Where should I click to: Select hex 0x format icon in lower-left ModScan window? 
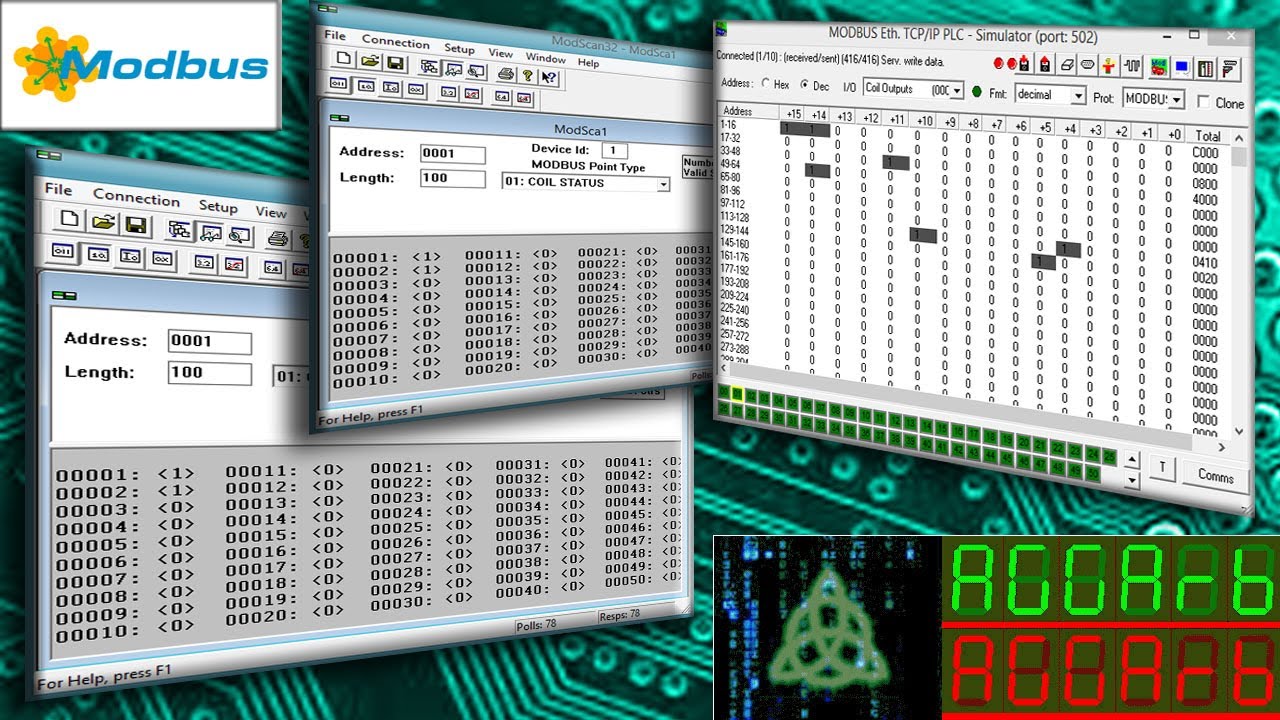click(162, 260)
